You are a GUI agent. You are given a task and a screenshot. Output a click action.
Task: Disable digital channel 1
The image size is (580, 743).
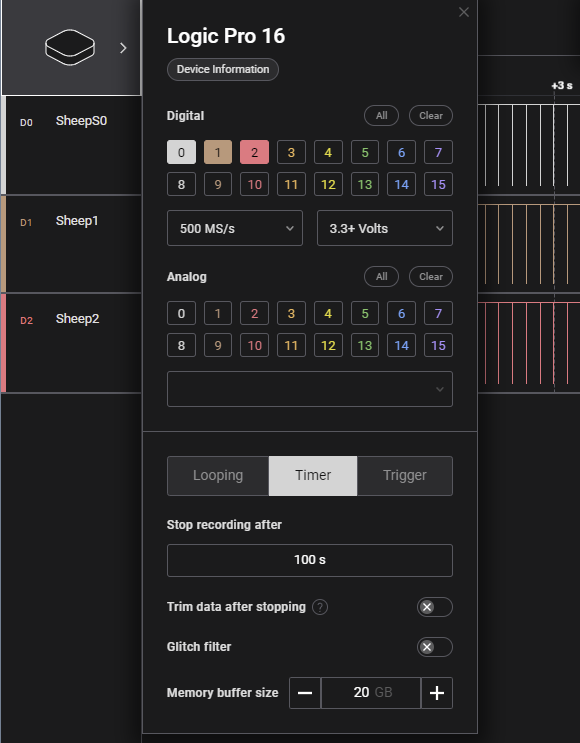[x=218, y=152]
